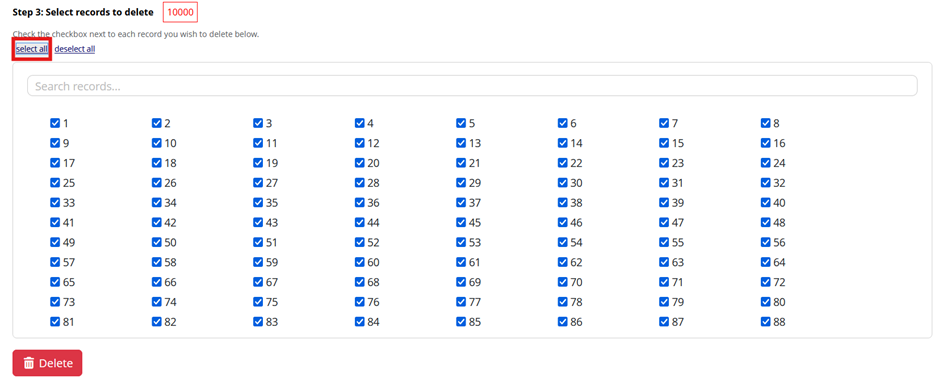Screen dimensions: 938x382
Task: Toggle the checkbox for record 9
Action: 55,143
